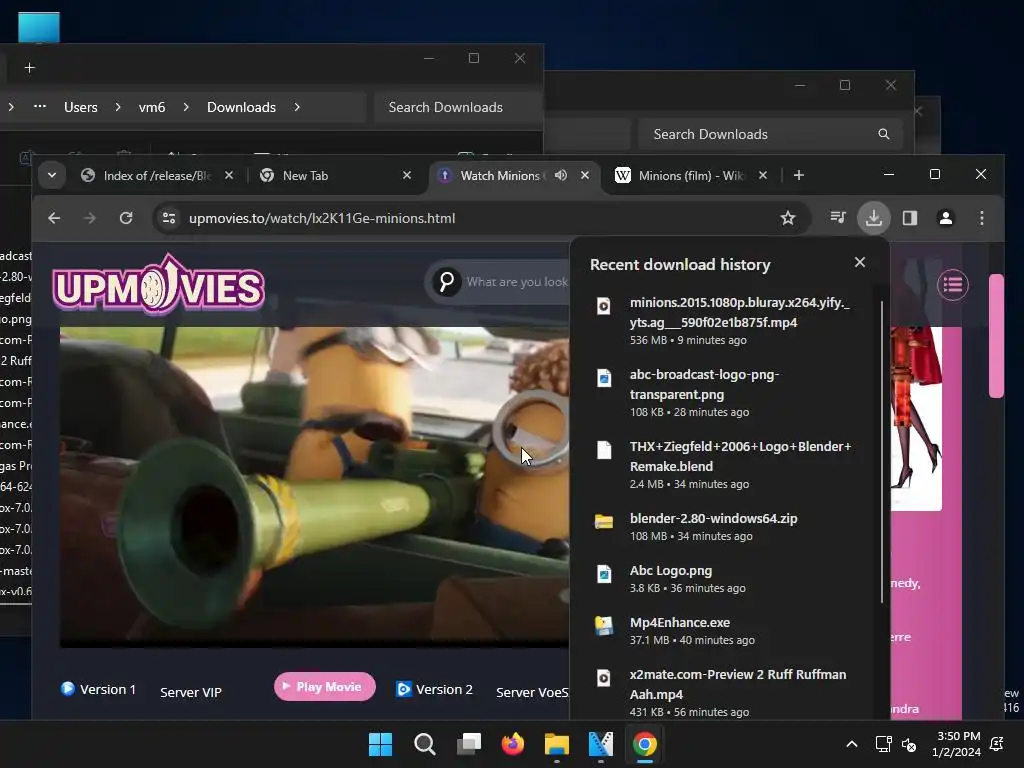The width and height of the screenshot is (1024, 768).
Task: Click the page vertical scrollbar thumb
Action: pyautogui.click(x=996, y=336)
